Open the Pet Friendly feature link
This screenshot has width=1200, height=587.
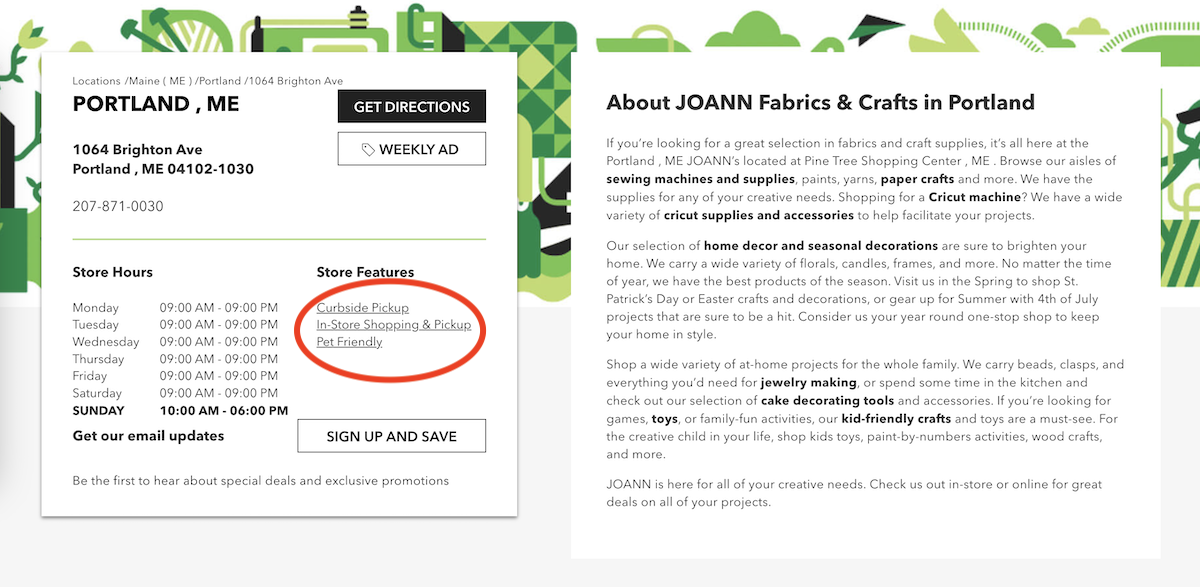point(349,342)
